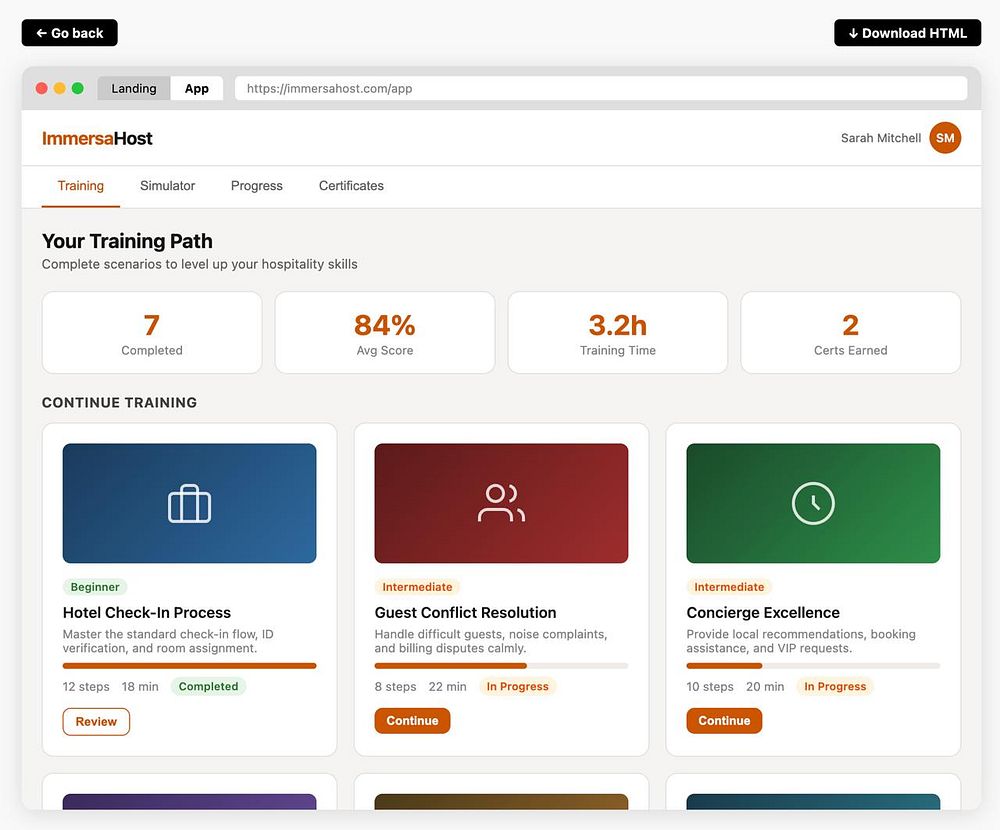Click the Completed status badge
This screenshot has width=1000, height=830.
pos(208,686)
